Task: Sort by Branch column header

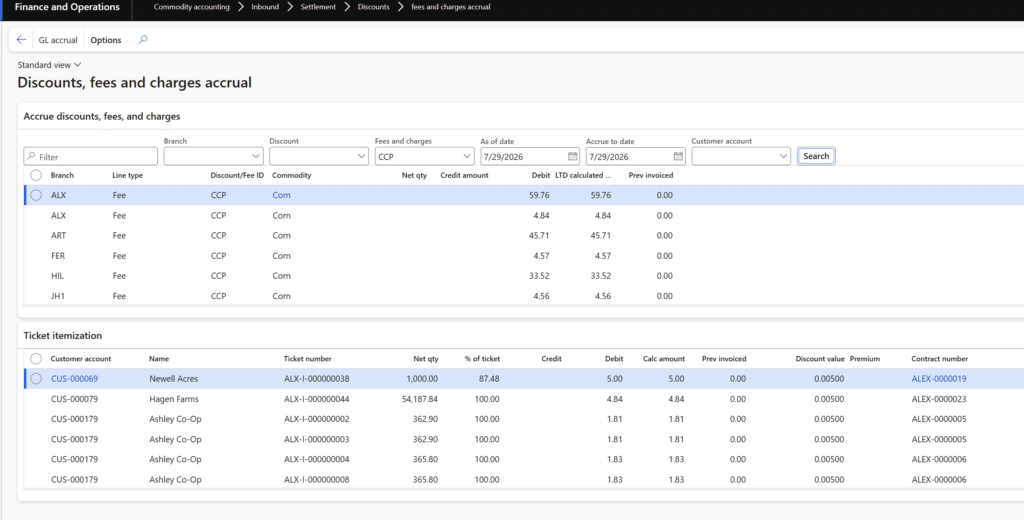Action: click(62, 175)
